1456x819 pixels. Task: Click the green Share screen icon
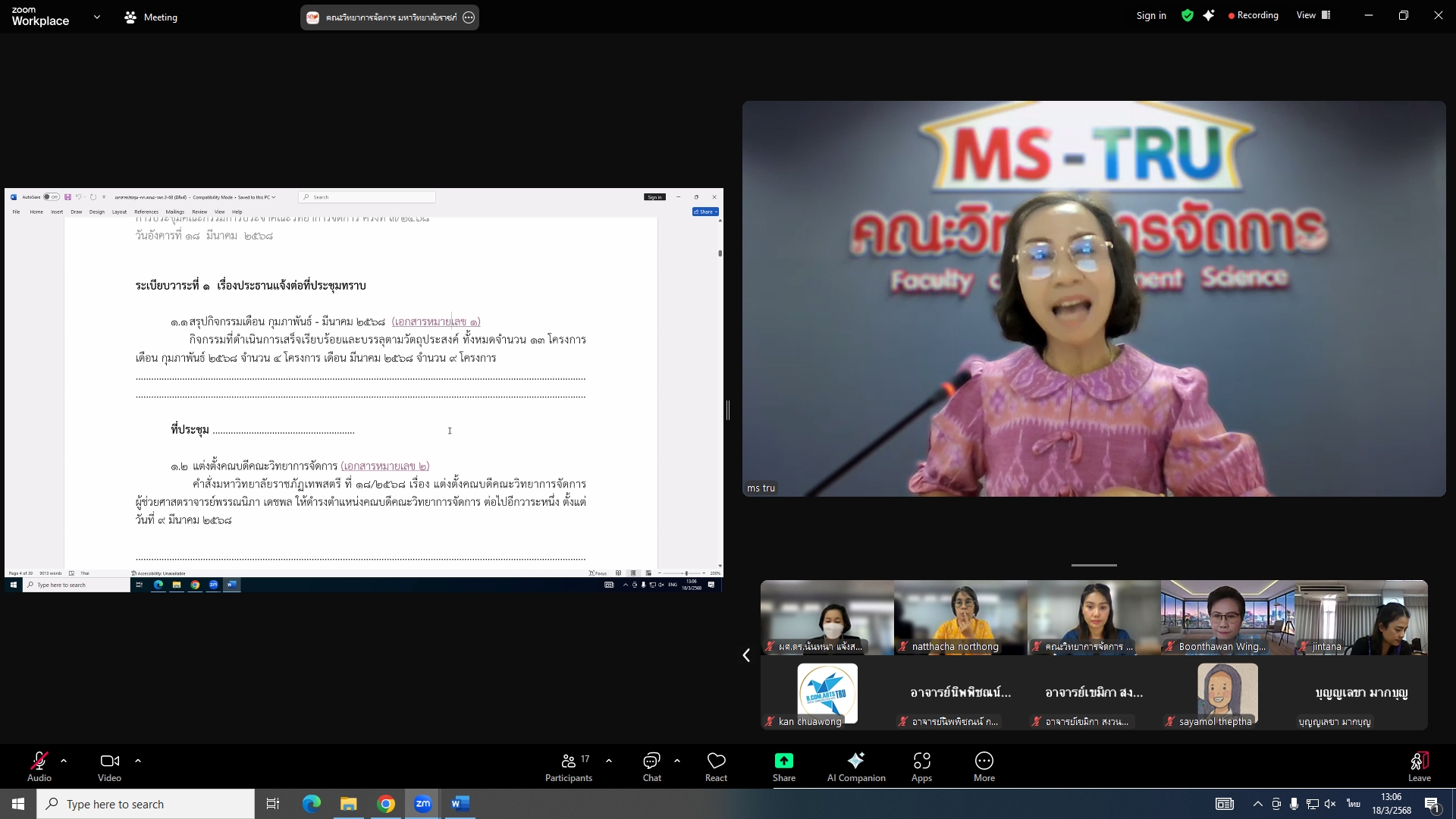(783, 761)
